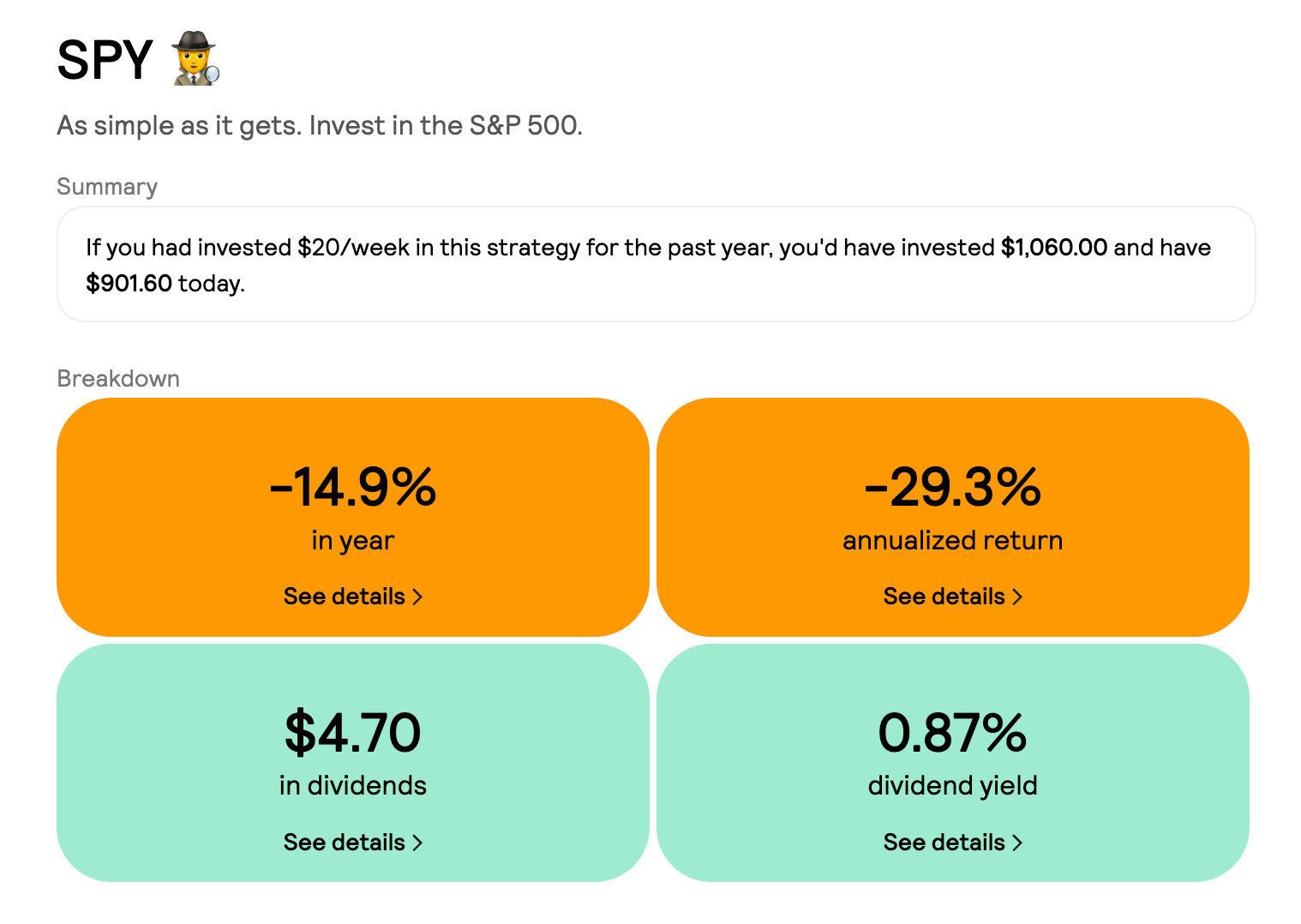
Task: Open See details for the -14.9% in year card
Action: pyautogui.click(x=345, y=597)
